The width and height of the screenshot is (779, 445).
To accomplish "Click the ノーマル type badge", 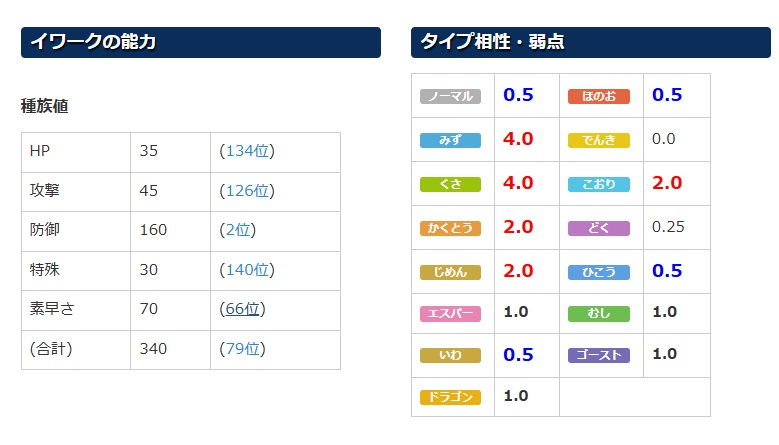I will click(x=450, y=96).
